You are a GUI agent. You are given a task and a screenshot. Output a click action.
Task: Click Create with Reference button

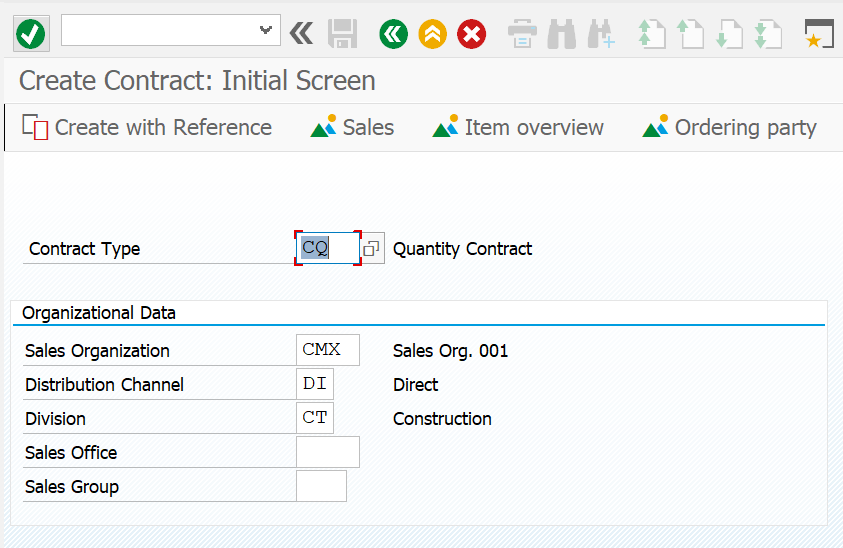click(147, 128)
